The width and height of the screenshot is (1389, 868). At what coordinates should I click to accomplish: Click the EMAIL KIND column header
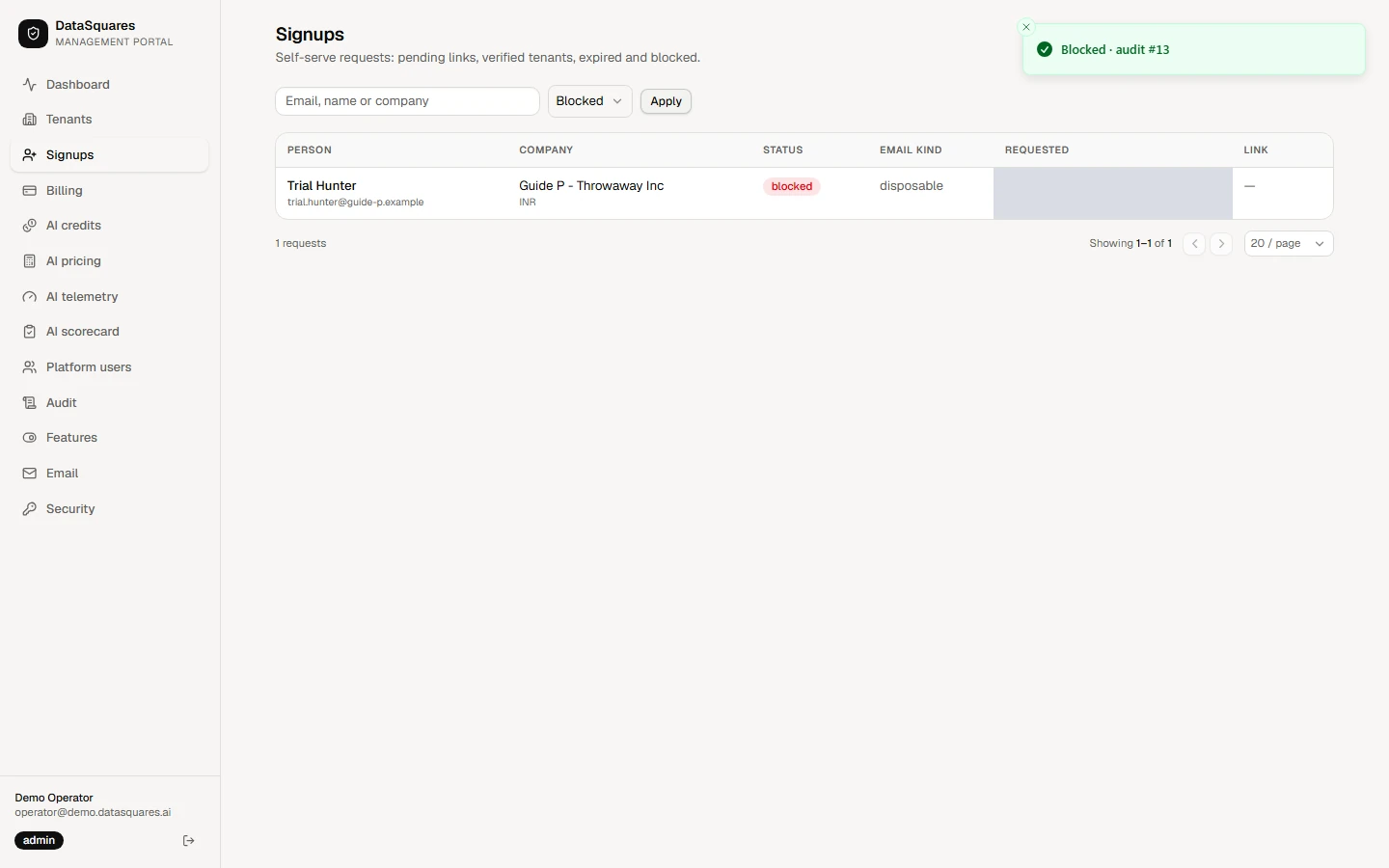click(x=911, y=150)
